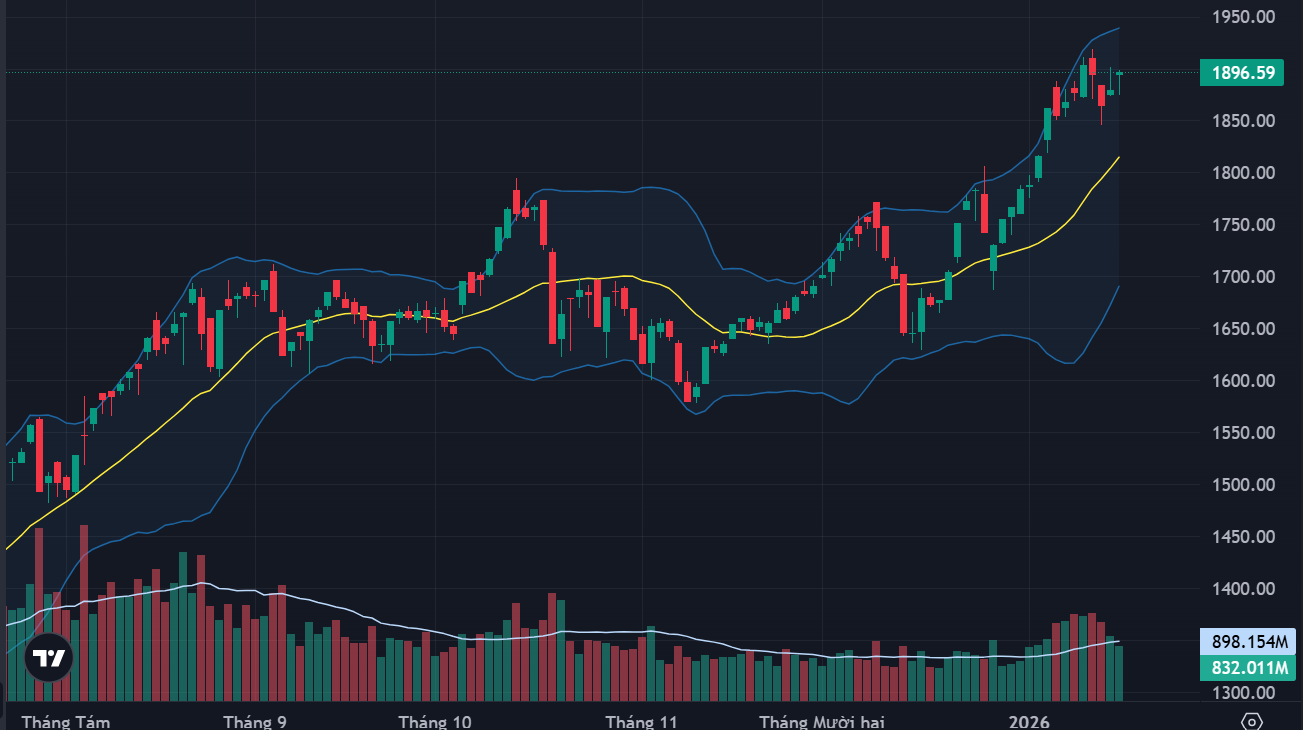Click the 1600.00 price scale label

pos(1243,381)
